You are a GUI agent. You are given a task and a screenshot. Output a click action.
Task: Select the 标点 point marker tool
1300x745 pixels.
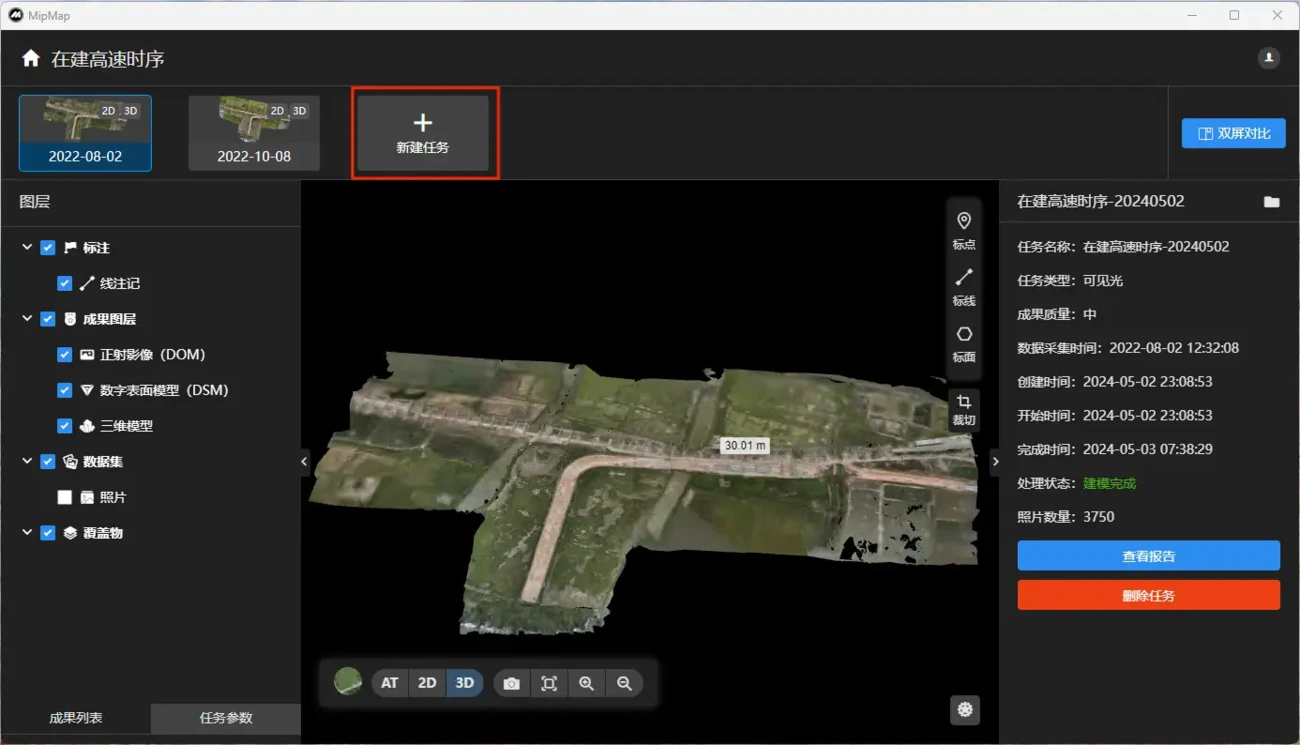964,229
